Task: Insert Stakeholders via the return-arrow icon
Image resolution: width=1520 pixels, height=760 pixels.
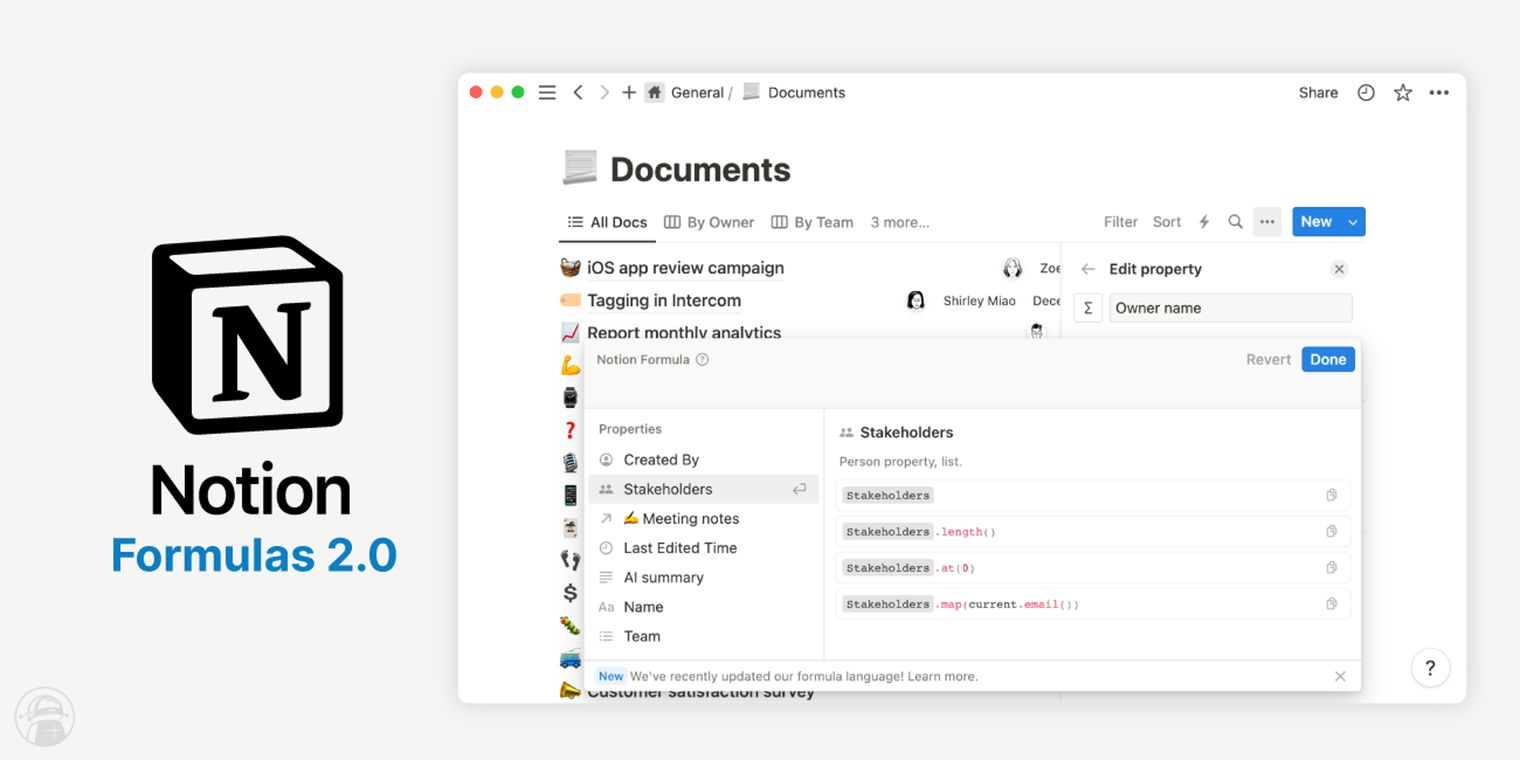Action: click(x=799, y=489)
